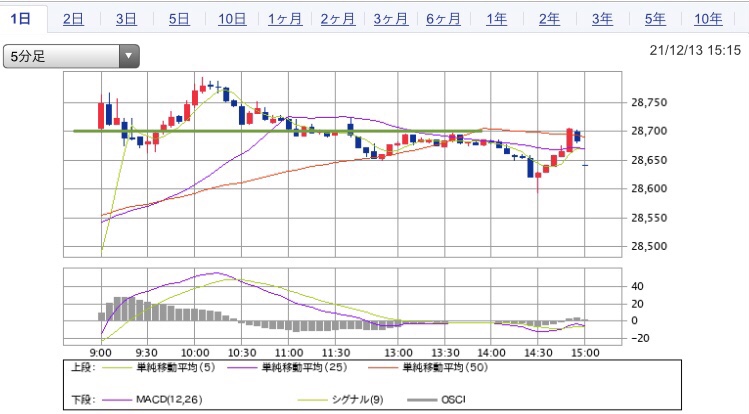Image resolution: width=749 pixels, height=414 pixels.
Task: Click the 21/12/13 15:15 timestamp
Action: pyautogui.click(x=695, y=50)
